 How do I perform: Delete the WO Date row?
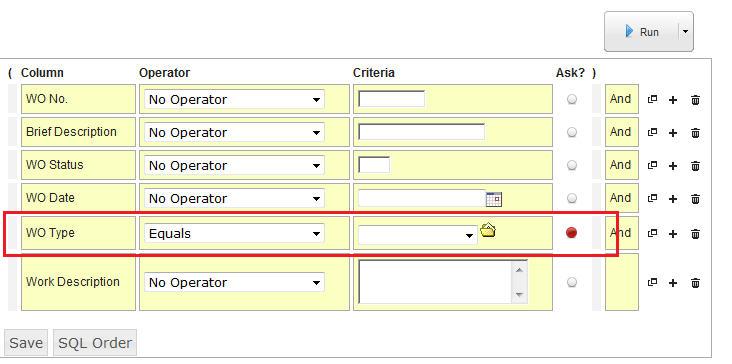695,199
